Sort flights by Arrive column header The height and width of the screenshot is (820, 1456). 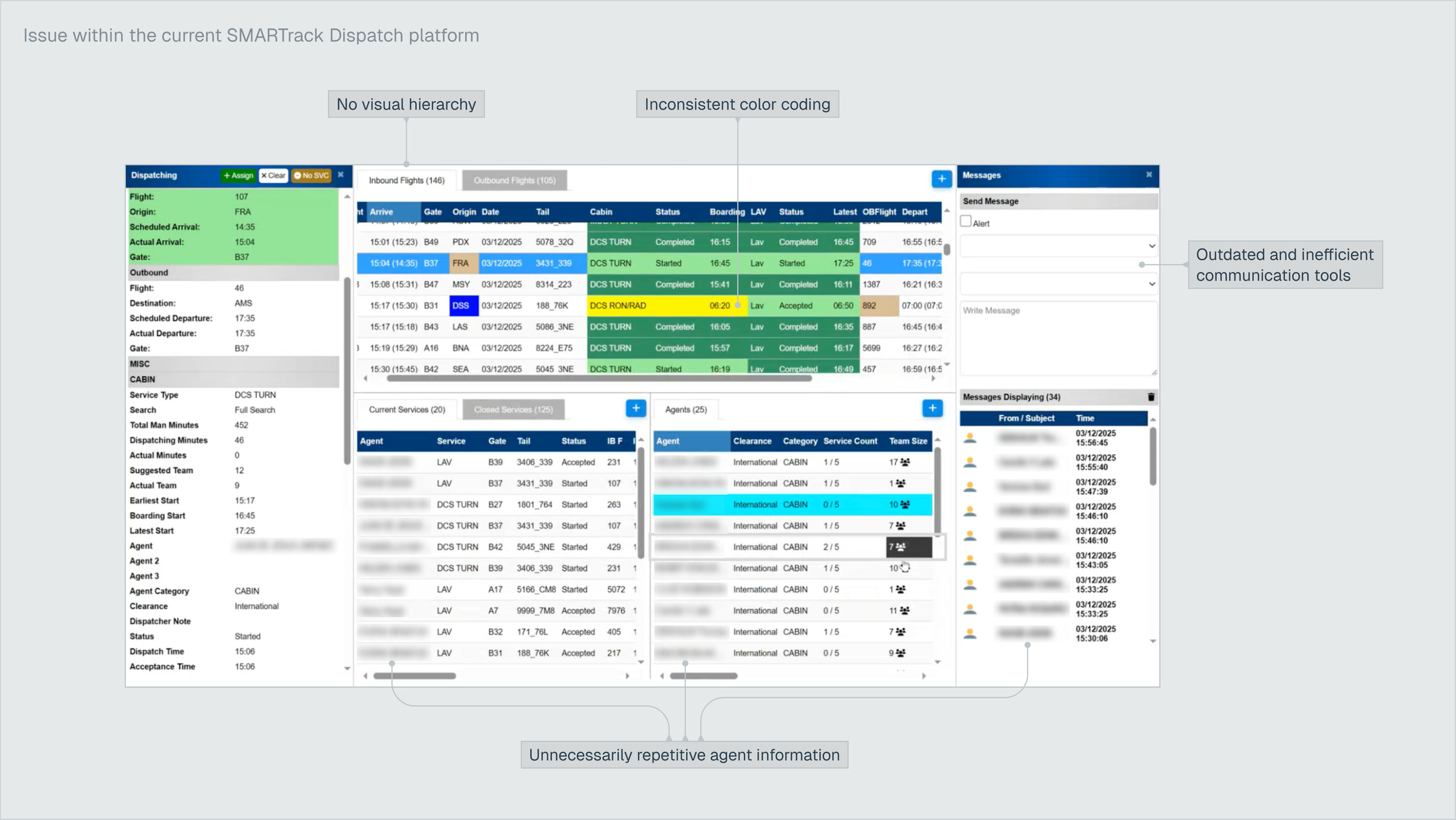[394, 212]
